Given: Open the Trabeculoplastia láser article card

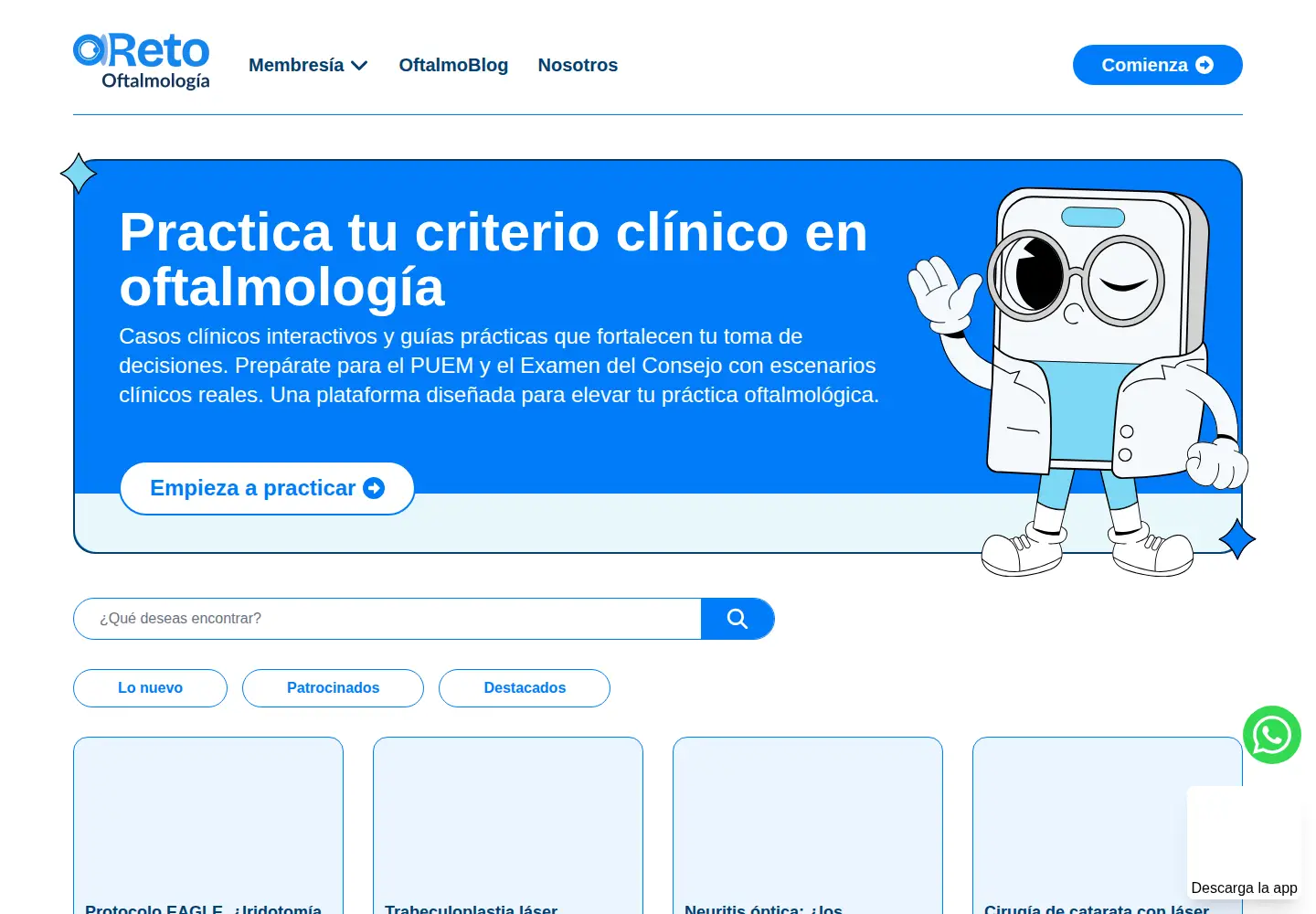Looking at the screenshot, I should click(508, 825).
